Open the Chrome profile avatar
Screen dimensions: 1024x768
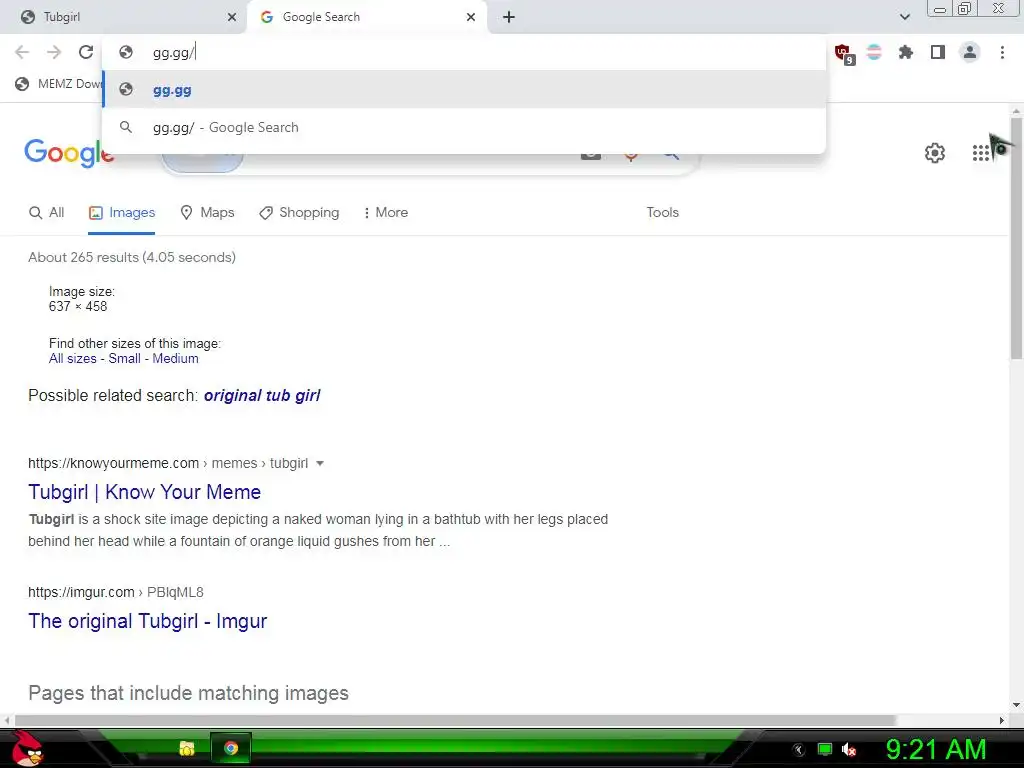click(x=970, y=52)
